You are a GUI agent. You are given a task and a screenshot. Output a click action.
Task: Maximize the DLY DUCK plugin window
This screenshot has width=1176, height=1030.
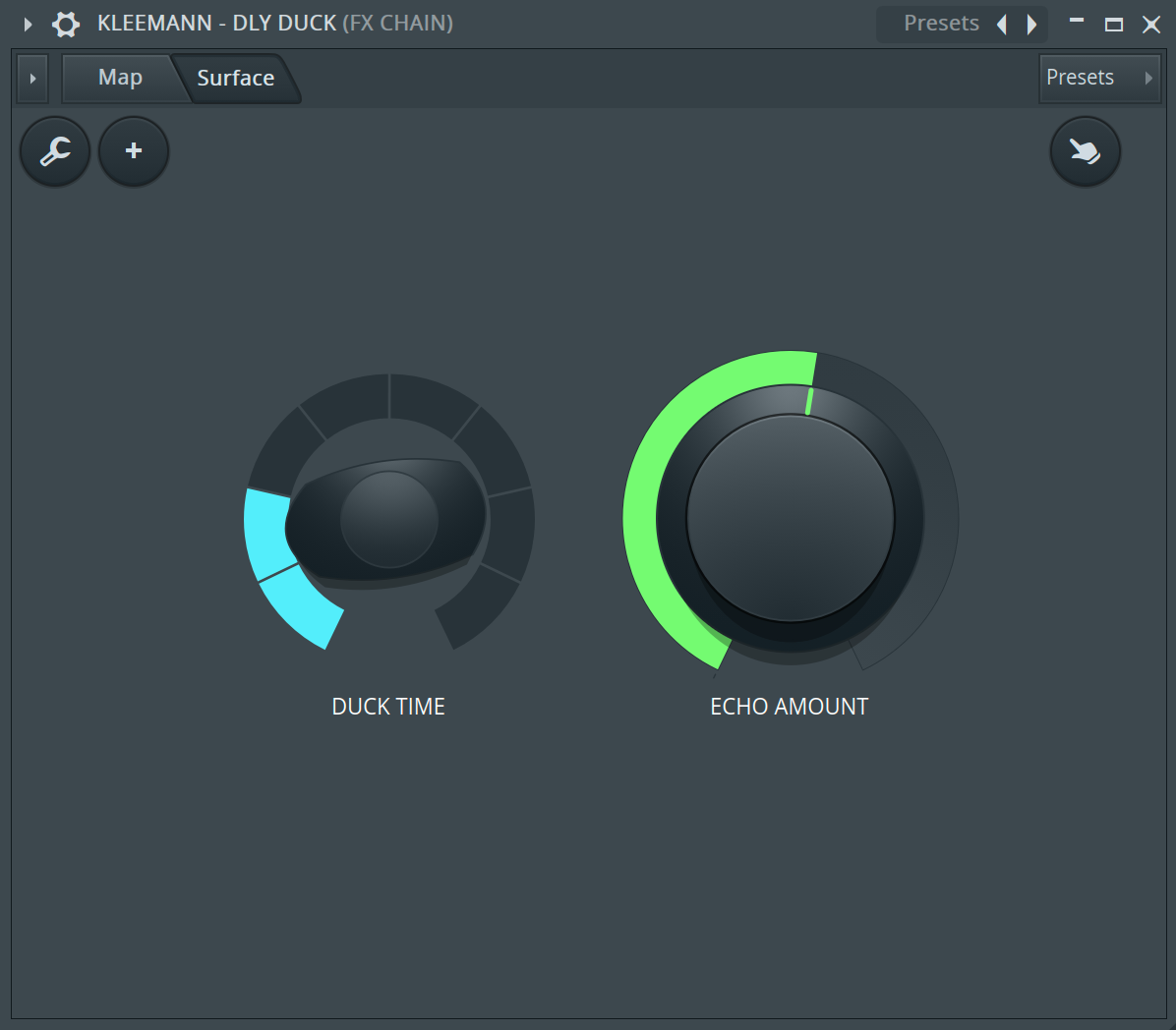click(x=1114, y=24)
